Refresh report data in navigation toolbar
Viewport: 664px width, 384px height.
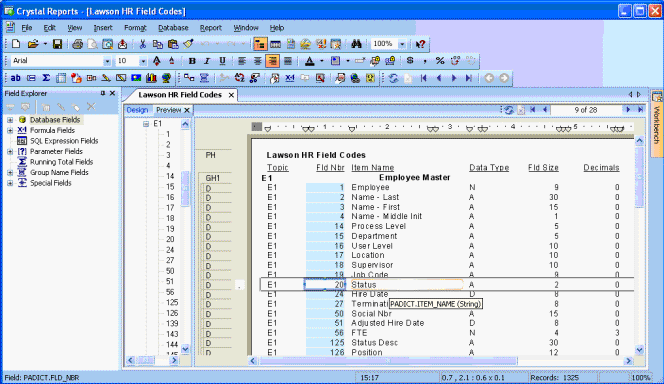[x=393, y=78]
